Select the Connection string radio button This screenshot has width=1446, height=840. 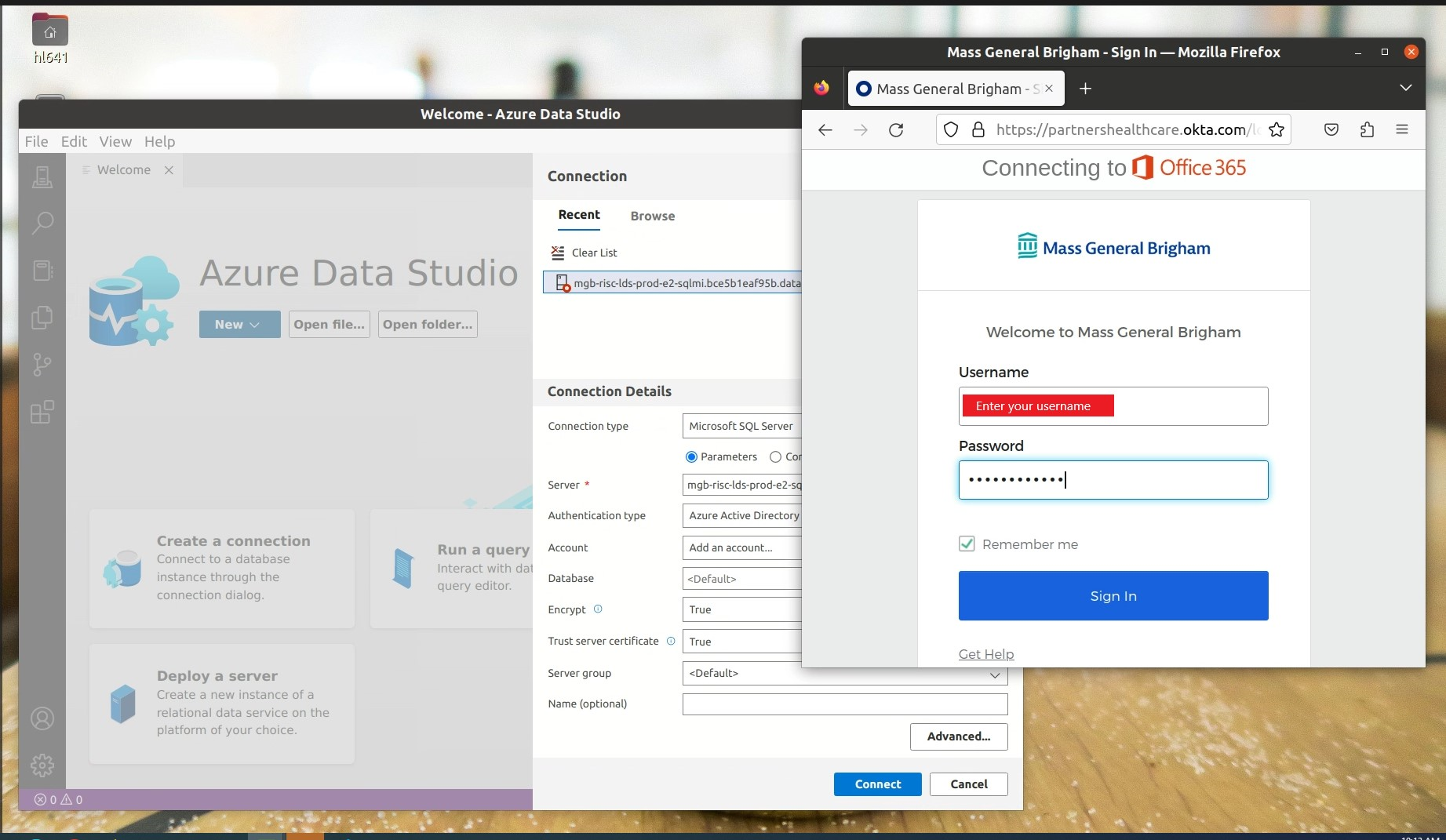pos(775,457)
